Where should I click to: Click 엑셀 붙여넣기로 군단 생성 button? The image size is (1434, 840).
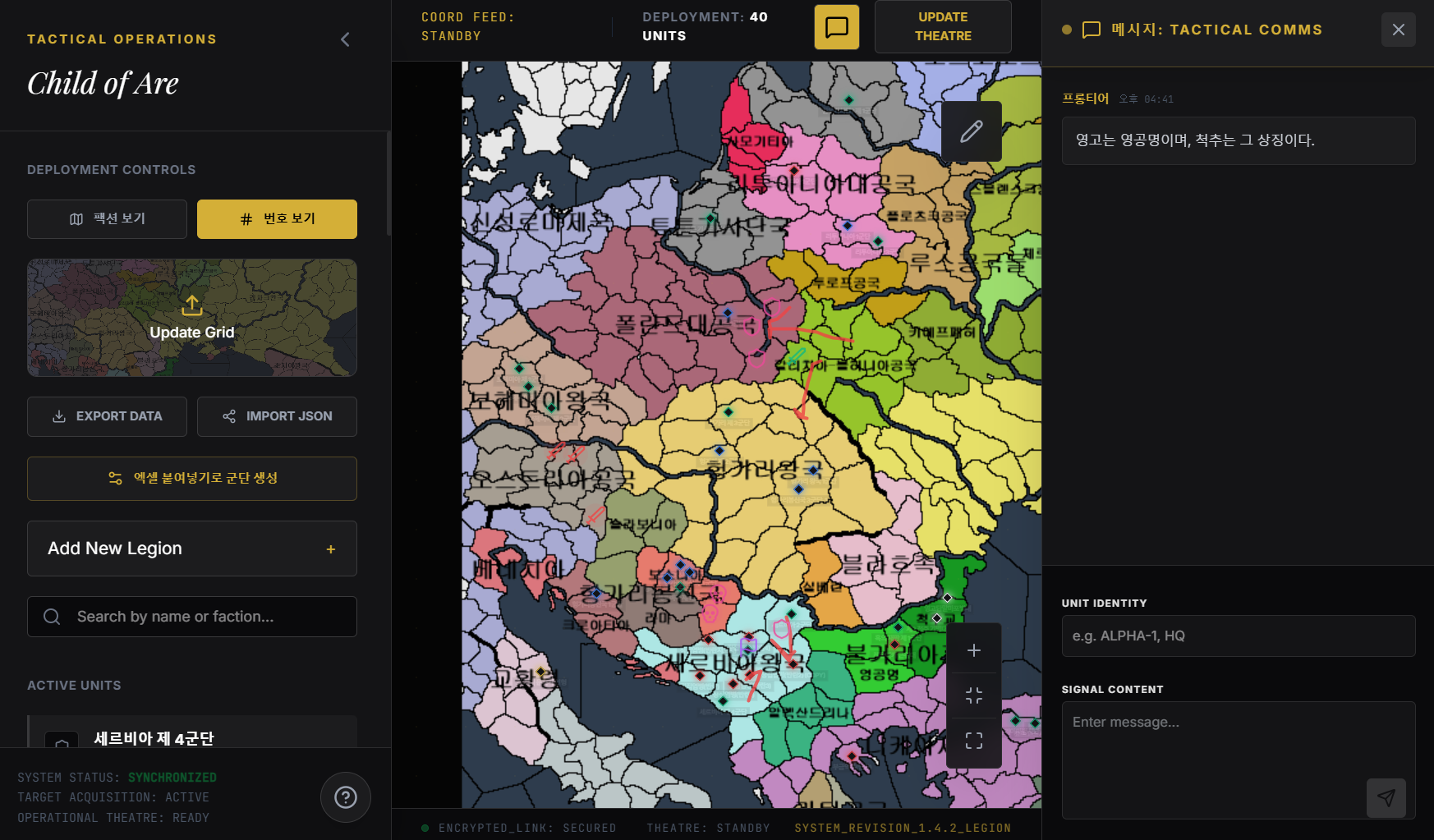pyautogui.click(x=192, y=479)
